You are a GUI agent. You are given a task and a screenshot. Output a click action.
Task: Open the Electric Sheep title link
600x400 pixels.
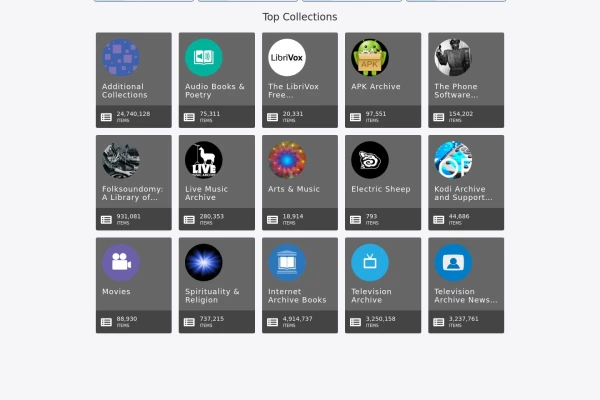pos(381,189)
